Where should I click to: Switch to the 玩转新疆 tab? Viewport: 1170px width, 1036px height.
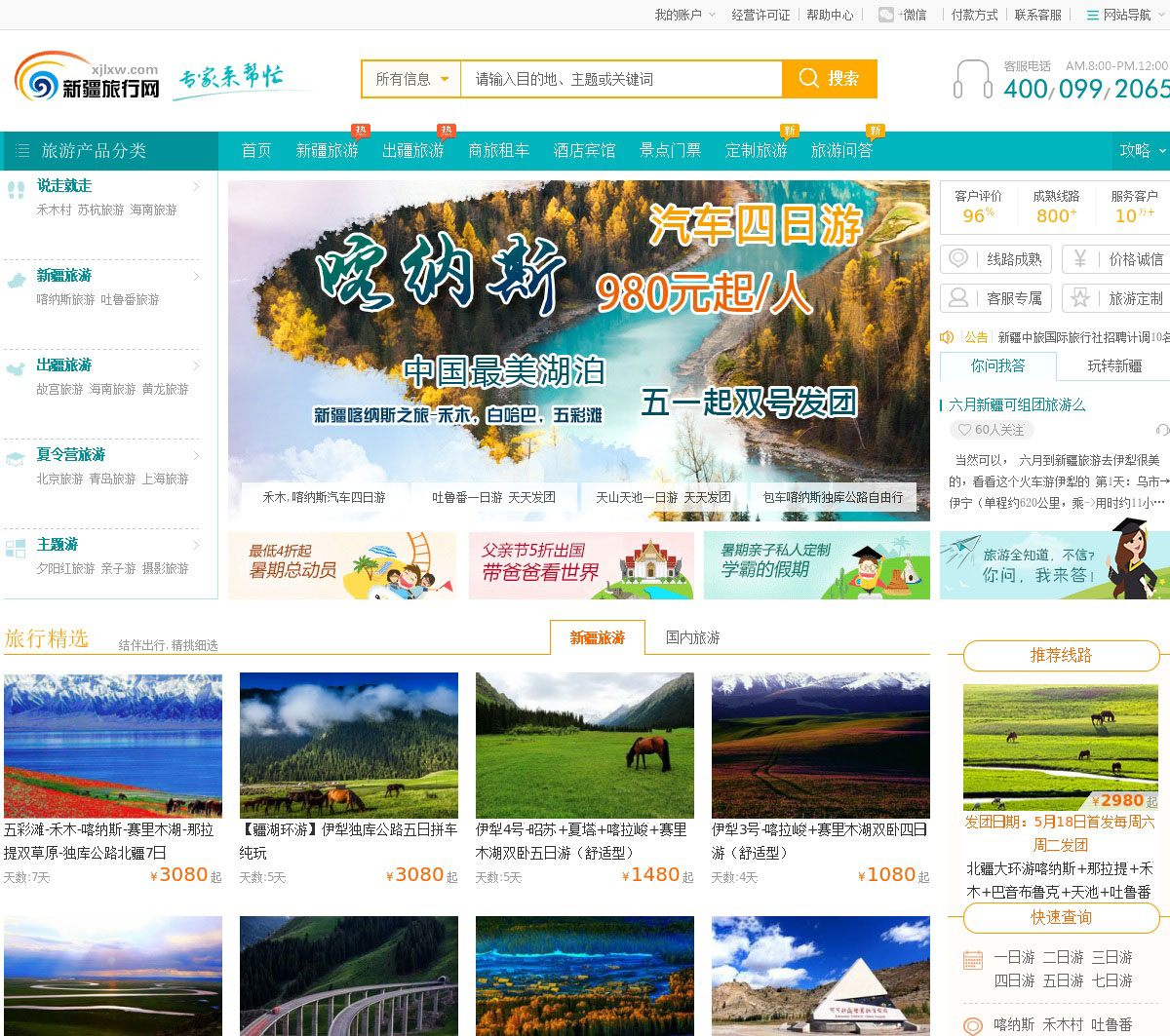tap(1114, 365)
